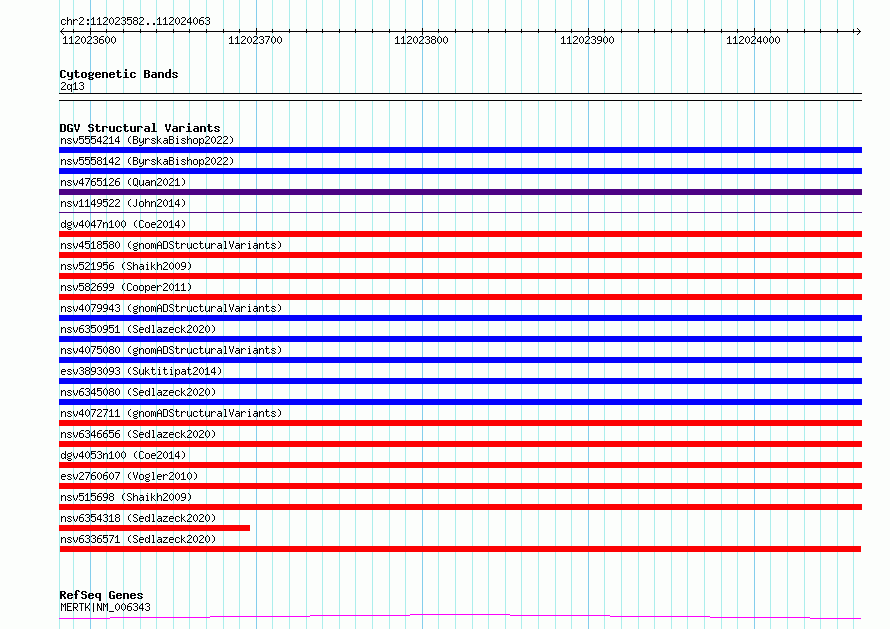Click the right arrow end of ruler
The image size is (890, 629).
point(858,31)
